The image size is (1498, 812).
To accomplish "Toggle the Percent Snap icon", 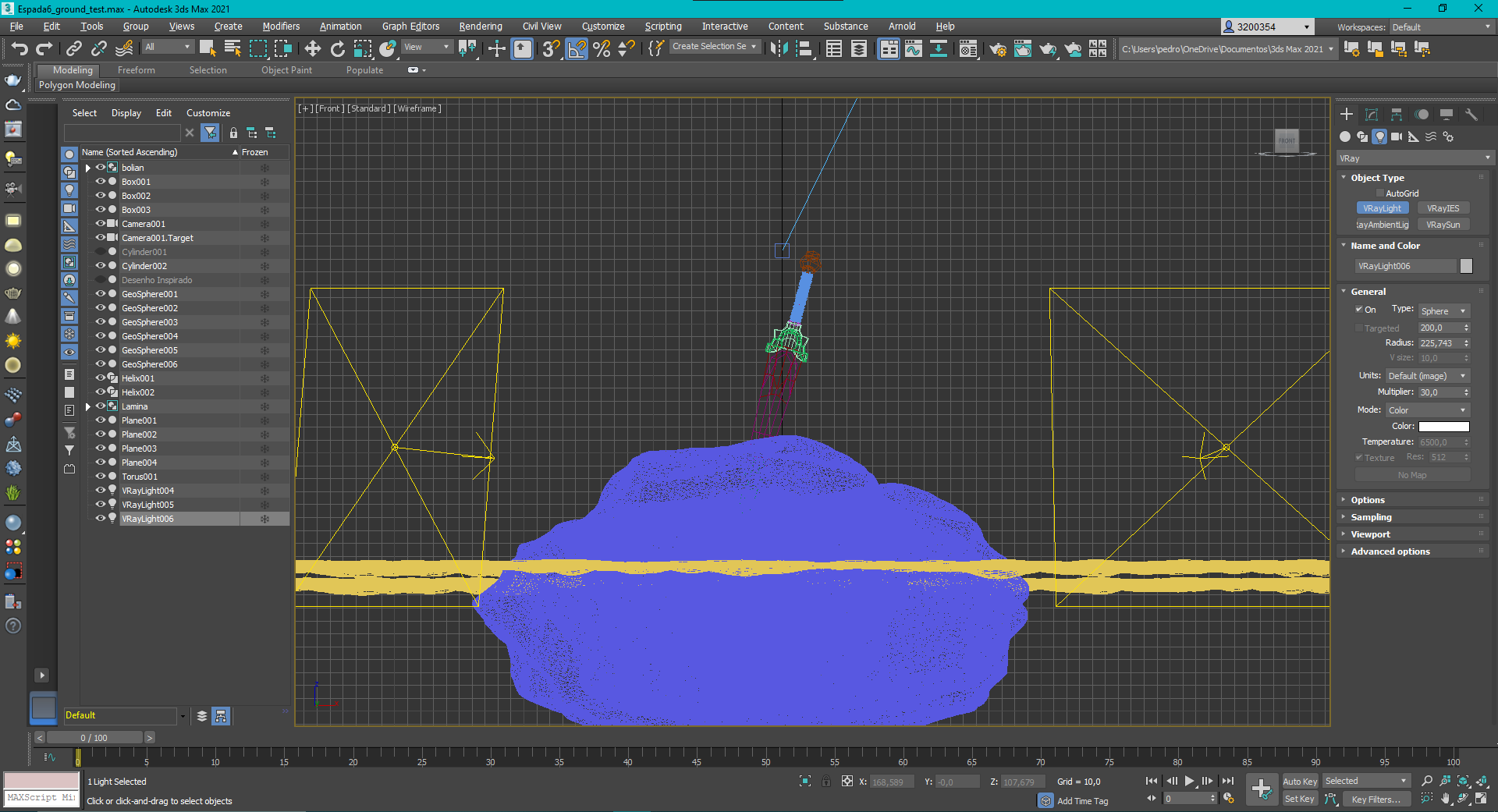I will pos(602,49).
